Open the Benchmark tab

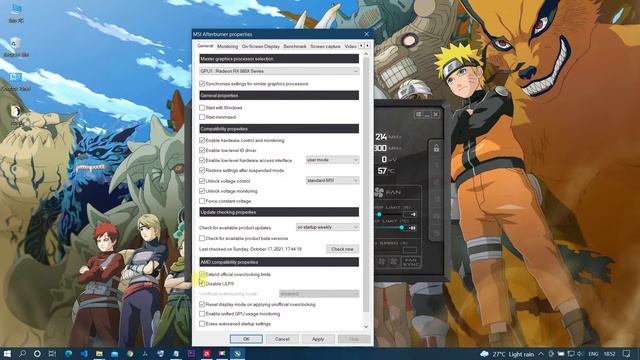[295, 47]
